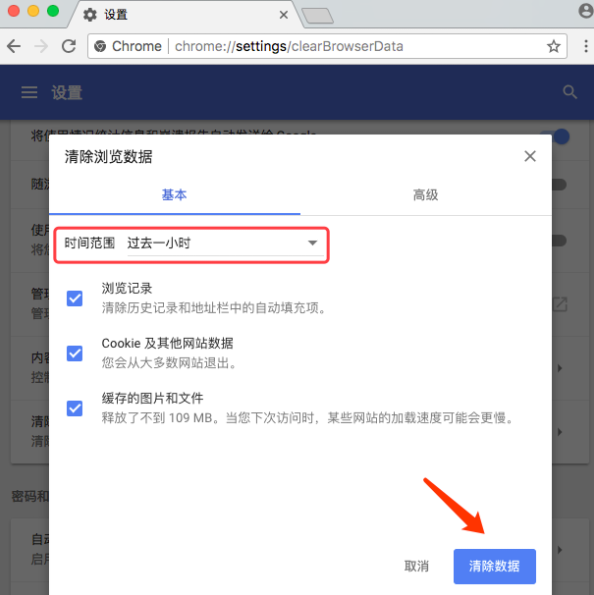Click the 浏览记录 label text
This screenshot has width=594, height=595.
(127, 288)
